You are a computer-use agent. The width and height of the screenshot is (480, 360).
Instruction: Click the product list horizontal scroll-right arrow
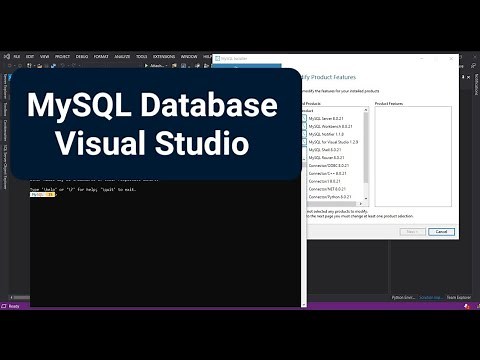[x=361, y=204]
